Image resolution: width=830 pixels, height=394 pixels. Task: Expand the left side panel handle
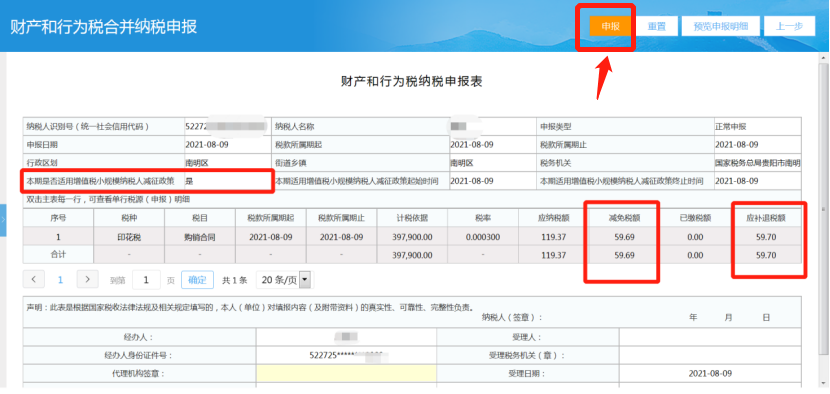[3, 219]
